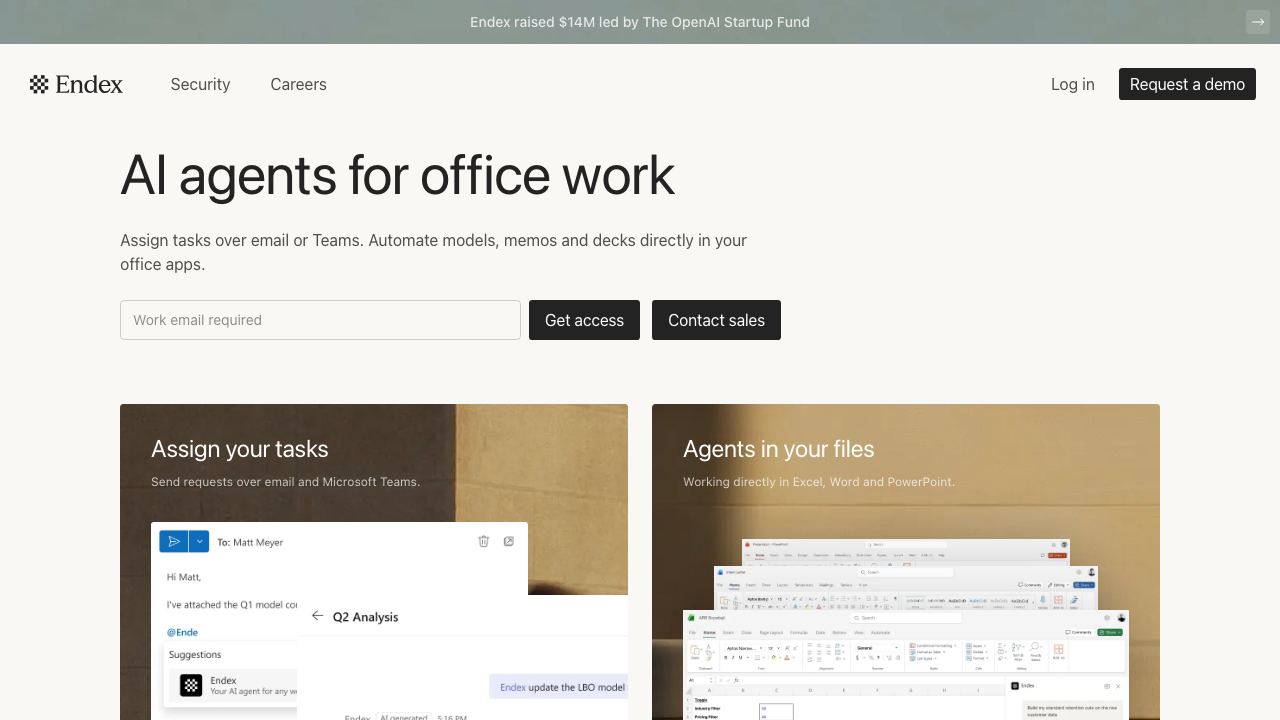The height and width of the screenshot is (720, 1280).
Task: Select the Home tab in Excel mockup
Action: pyautogui.click(x=709, y=633)
